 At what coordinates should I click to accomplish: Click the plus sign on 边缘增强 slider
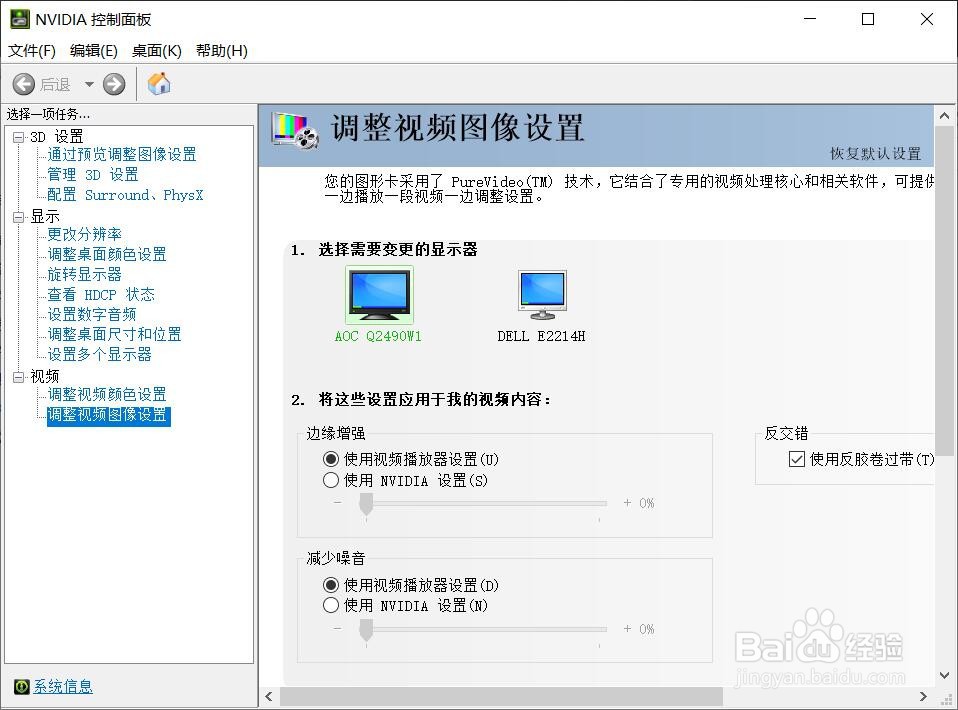tap(627, 503)
